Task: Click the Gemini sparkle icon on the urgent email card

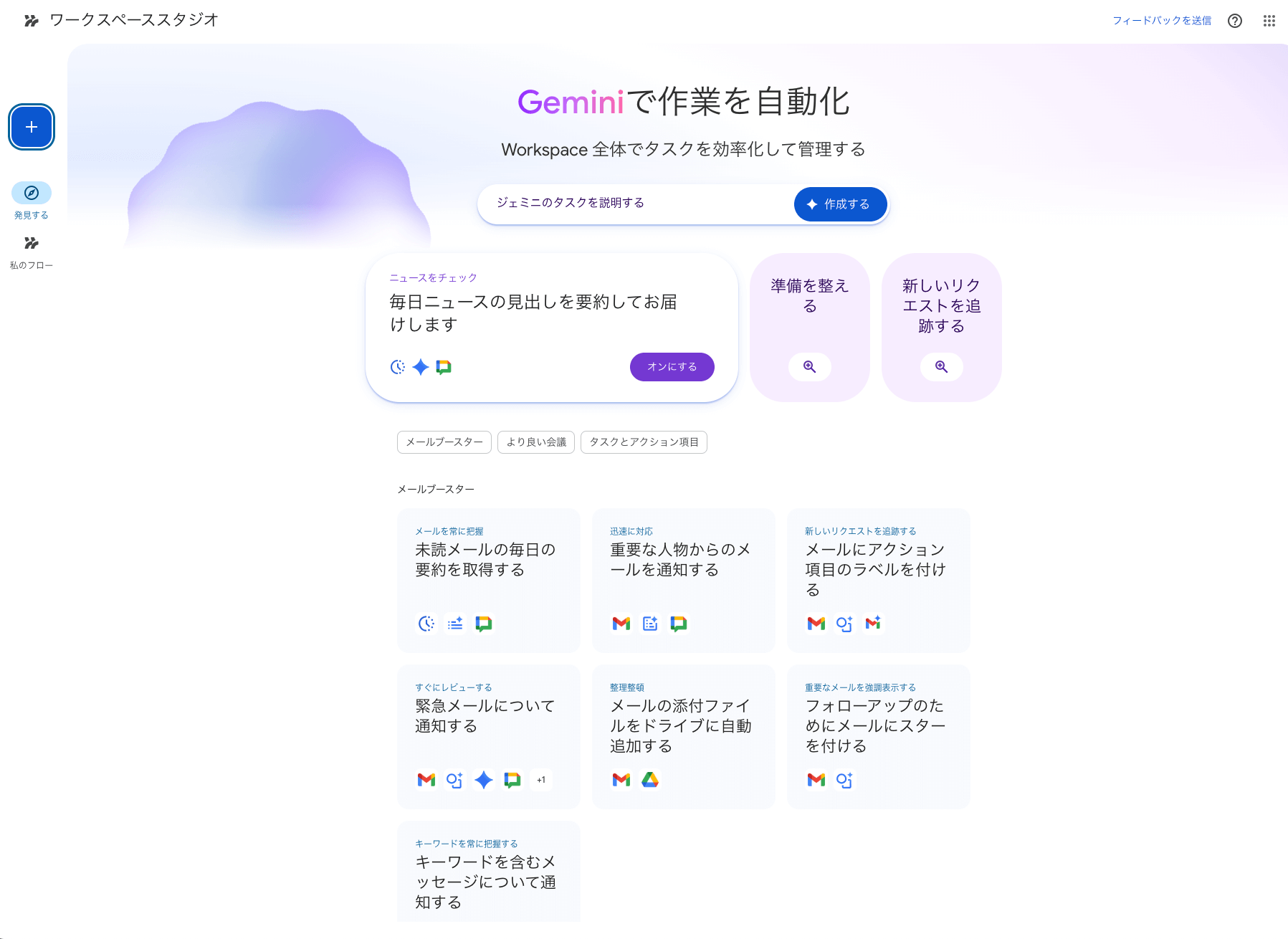Action: tap(484, 779)
